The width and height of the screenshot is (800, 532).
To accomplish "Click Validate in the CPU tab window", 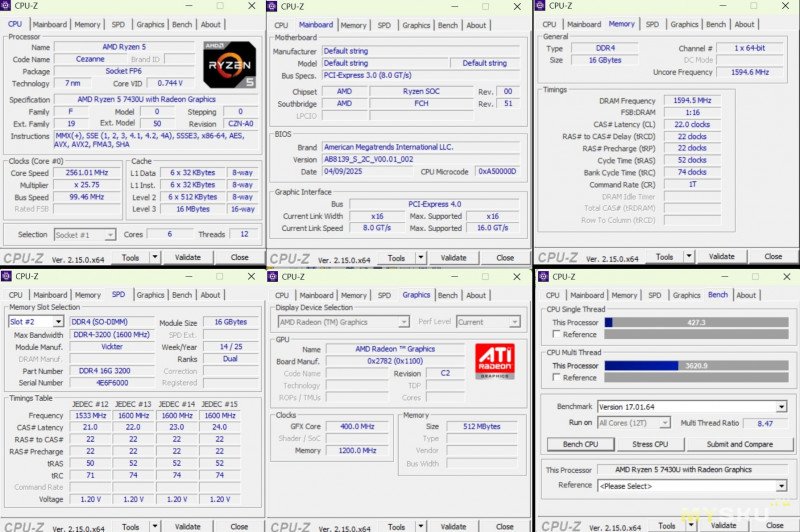I will pos(188,258).
